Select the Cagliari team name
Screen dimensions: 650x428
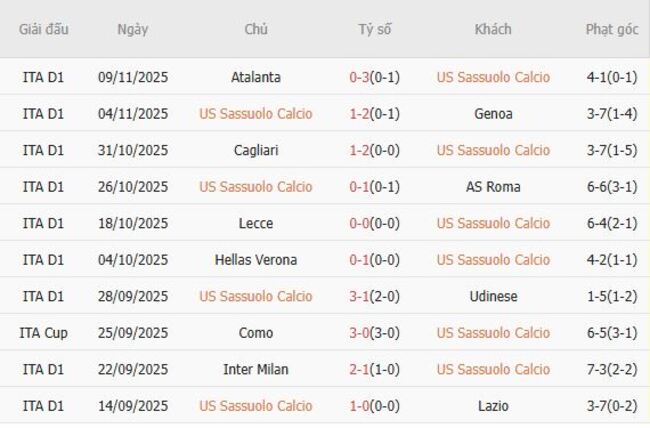coord(255,150)
